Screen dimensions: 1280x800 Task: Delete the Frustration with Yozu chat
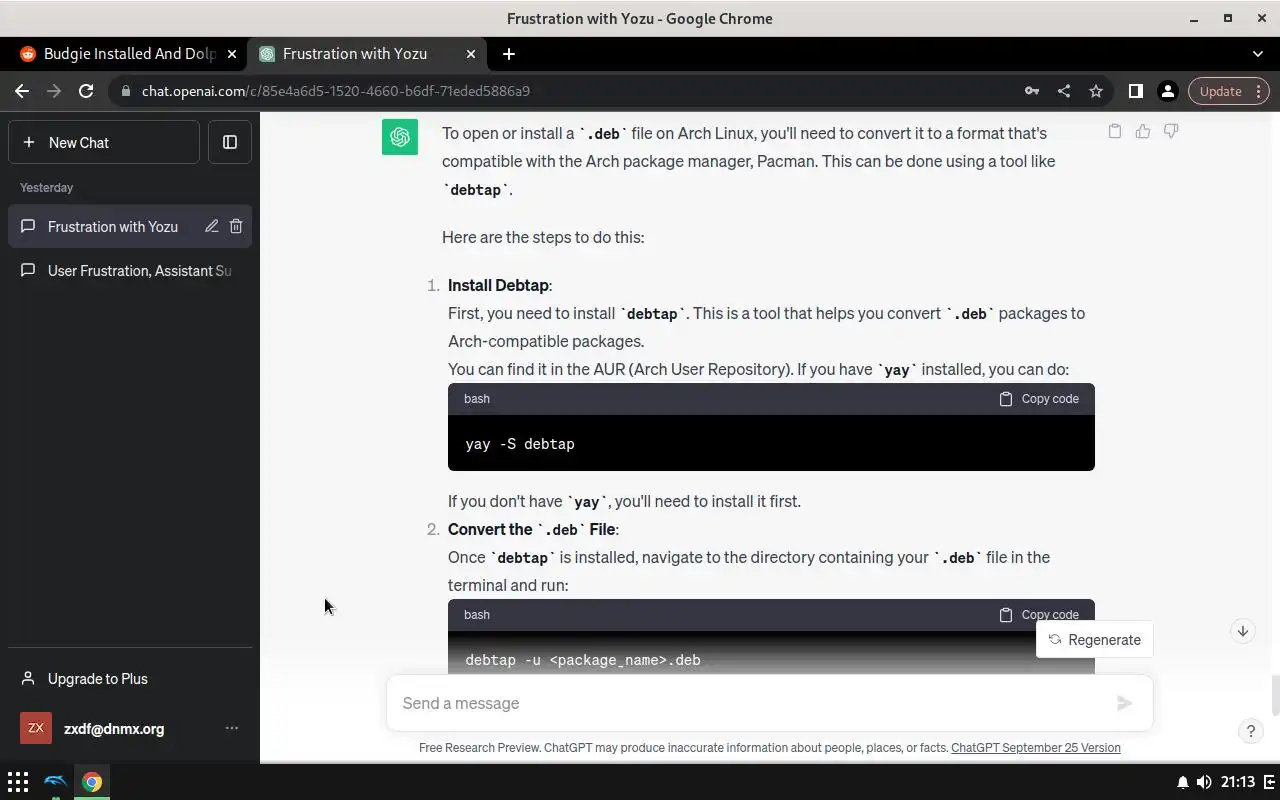(236, 226)
